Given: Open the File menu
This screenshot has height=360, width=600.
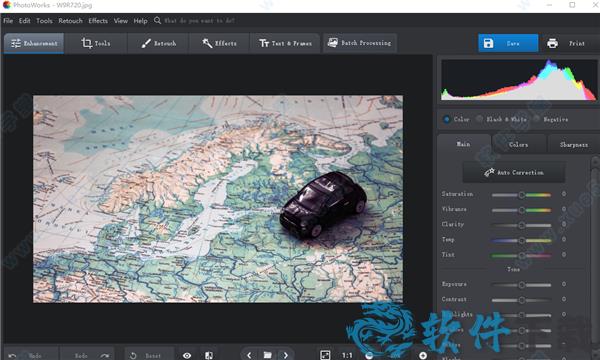Looking at the screenshot, I should (x=8, y=21).
